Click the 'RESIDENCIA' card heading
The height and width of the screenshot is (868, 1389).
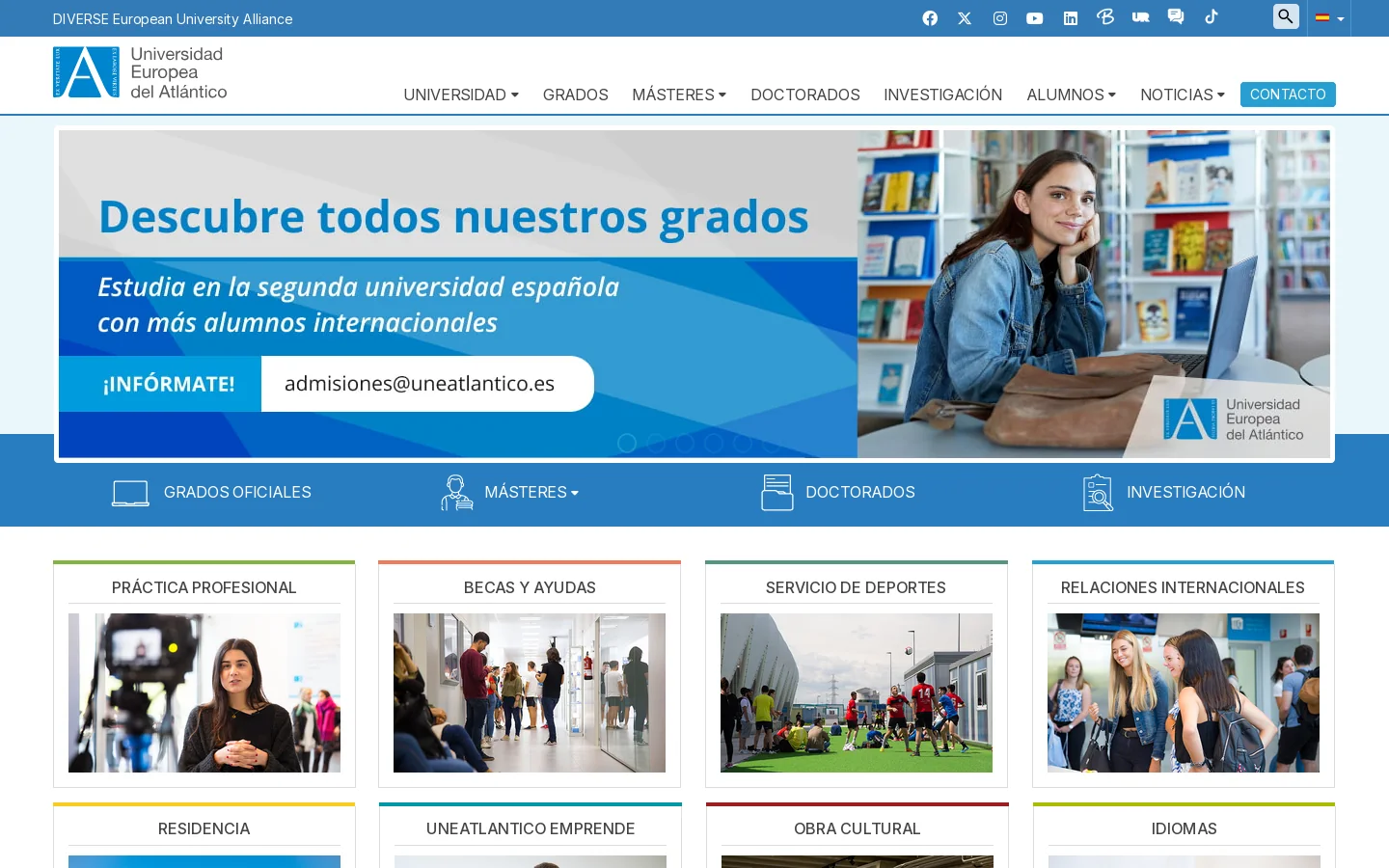[204, 828]
